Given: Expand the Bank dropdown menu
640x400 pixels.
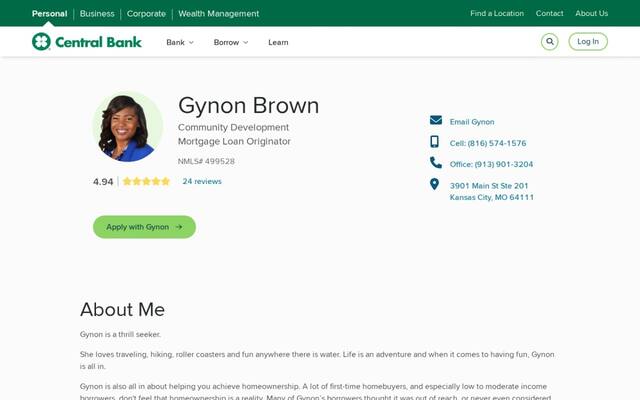Looking at the screenshot, I should click(x=180, y=42).
